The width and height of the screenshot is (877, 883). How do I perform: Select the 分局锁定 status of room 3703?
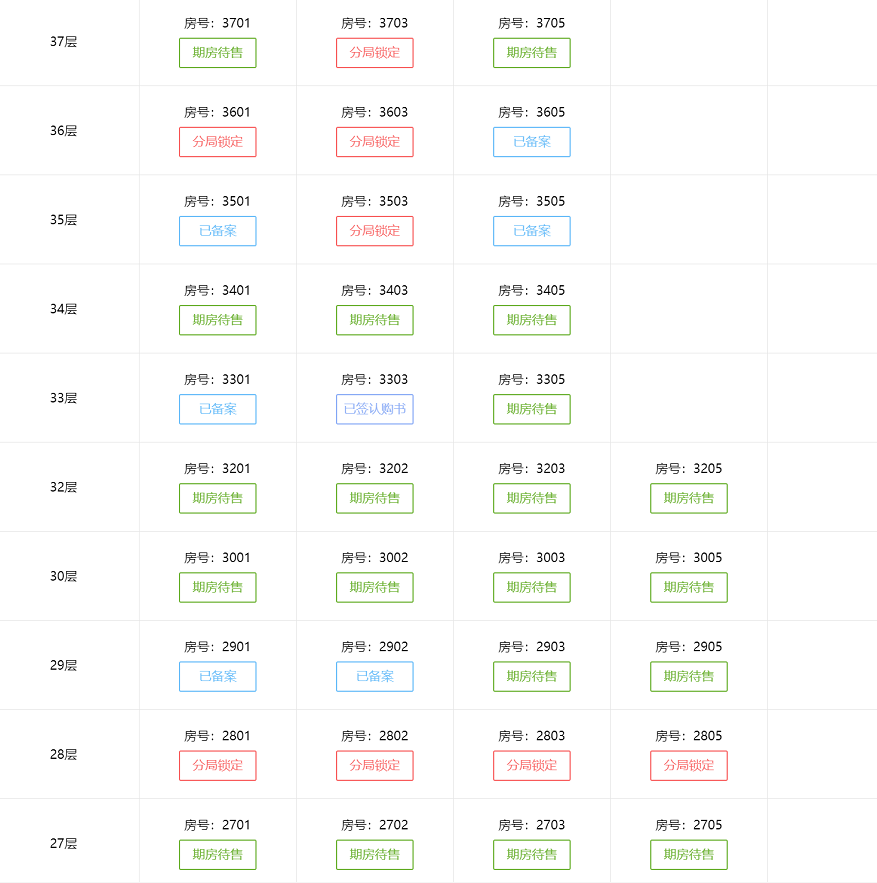click(375, 53)
